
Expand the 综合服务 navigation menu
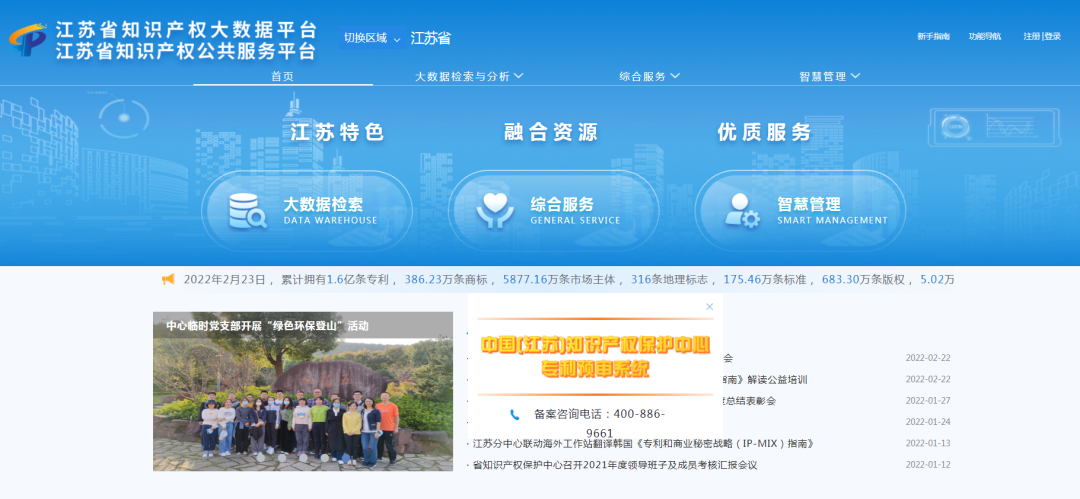[x=649, y=76]
